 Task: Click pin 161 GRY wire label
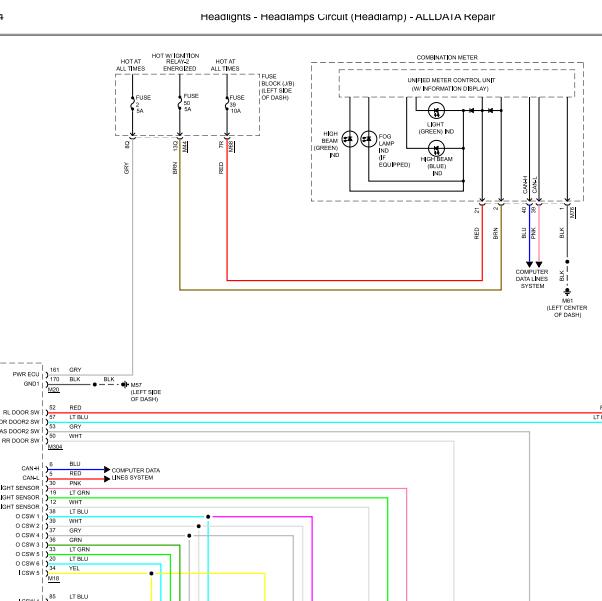click(66, 370)
